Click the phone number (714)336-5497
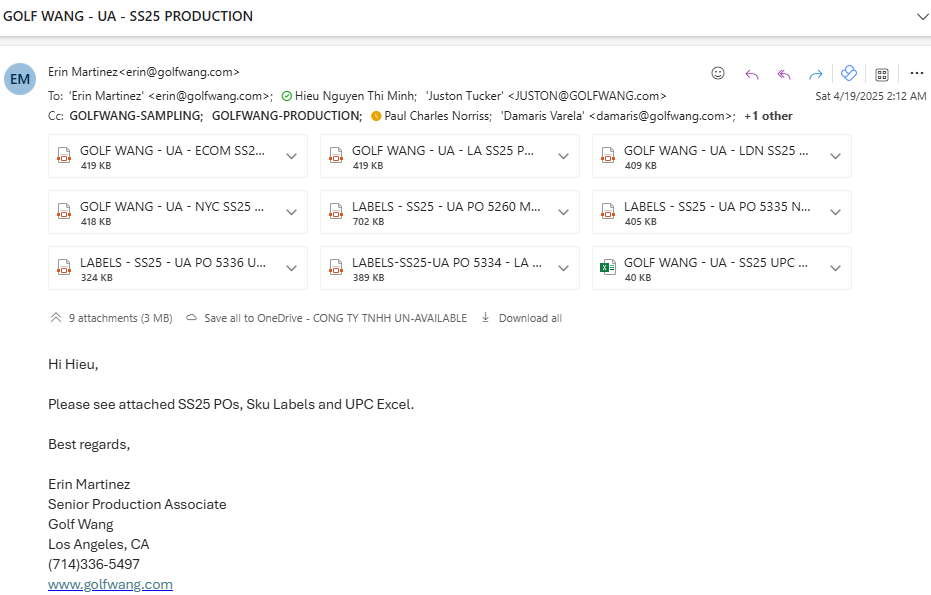Viewport: 931px width, 595px height. pos(94,564)
